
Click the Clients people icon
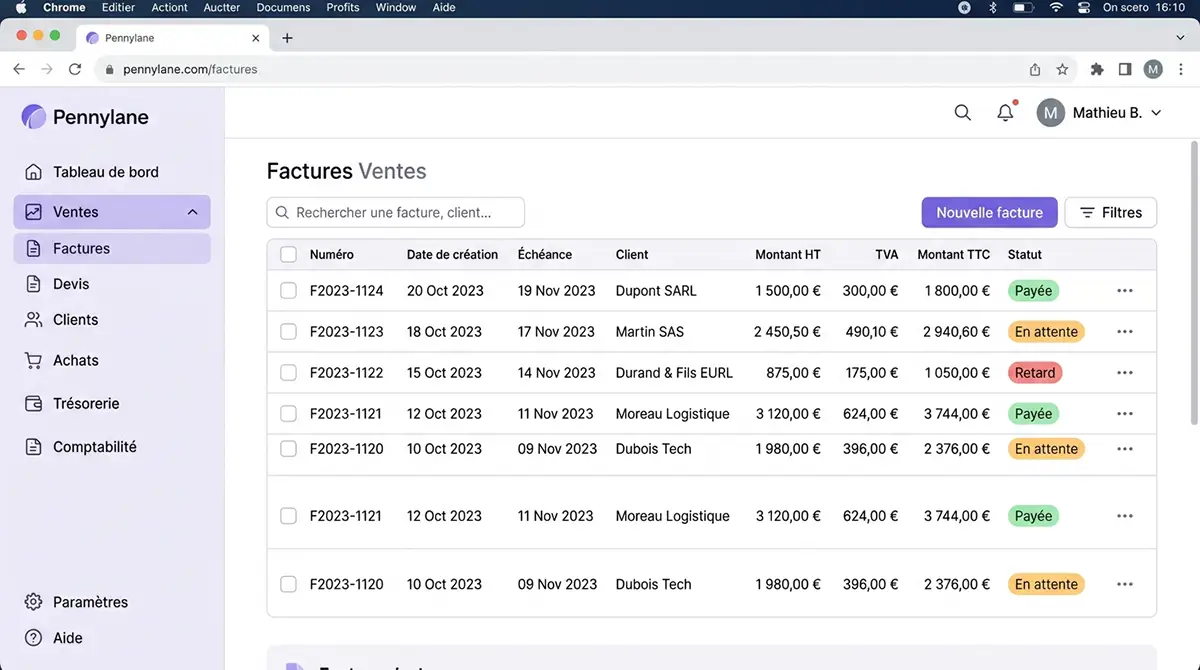pos(34,320)
